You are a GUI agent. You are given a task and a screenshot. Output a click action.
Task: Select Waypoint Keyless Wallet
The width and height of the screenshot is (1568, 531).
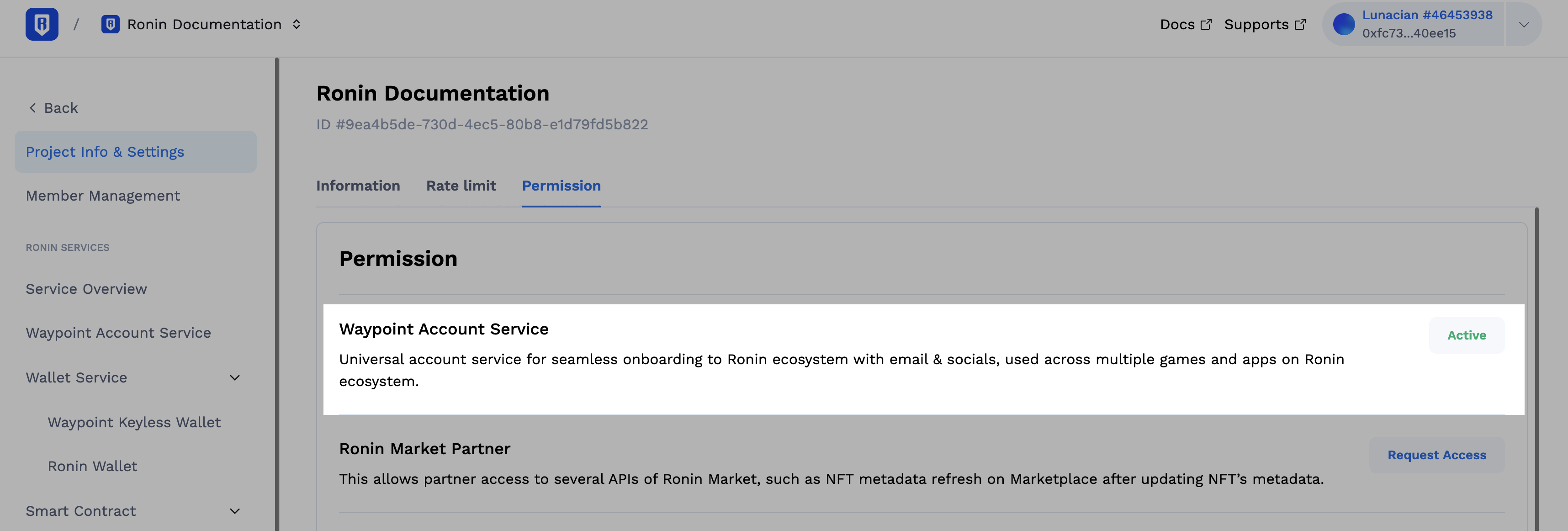point(134,422)
